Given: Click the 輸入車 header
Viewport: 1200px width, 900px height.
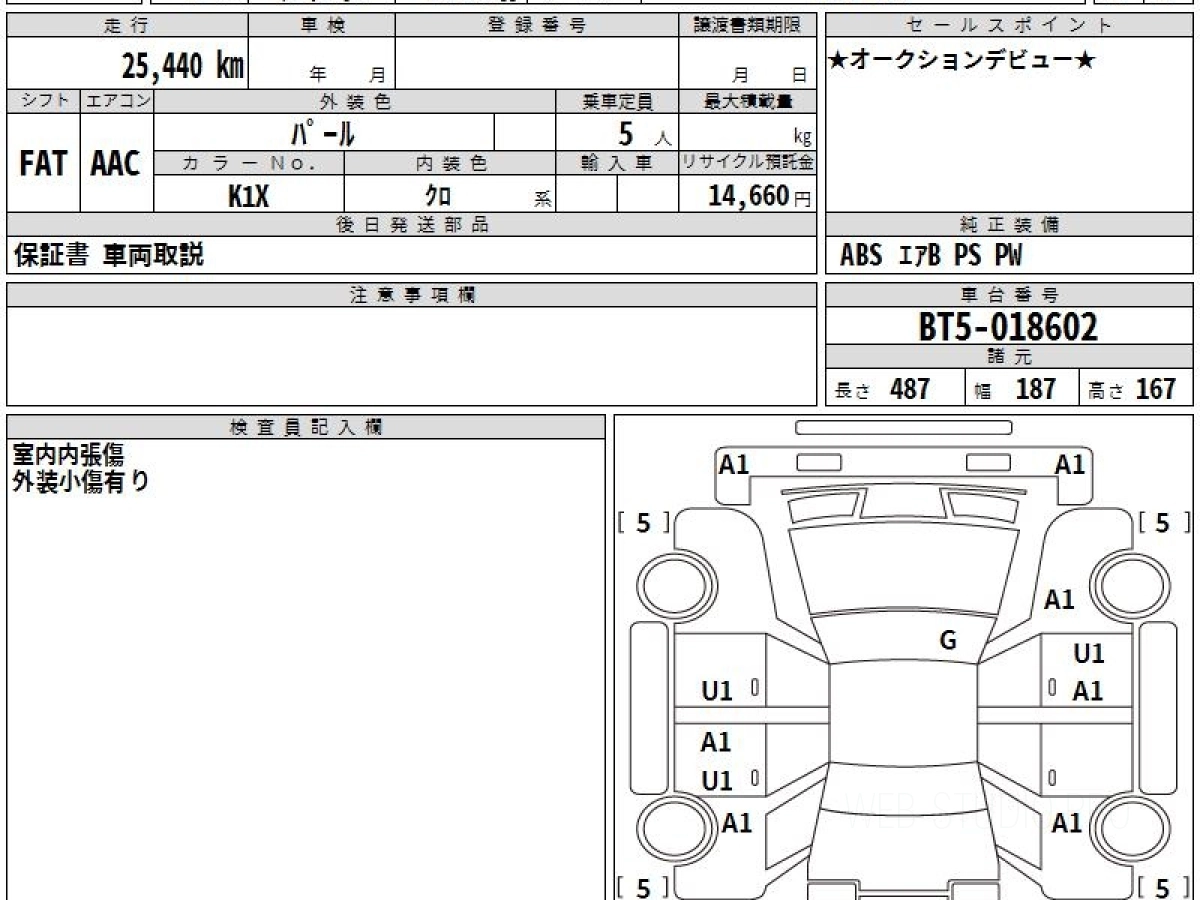Looking at the screenshot, I should coord(617,163).
